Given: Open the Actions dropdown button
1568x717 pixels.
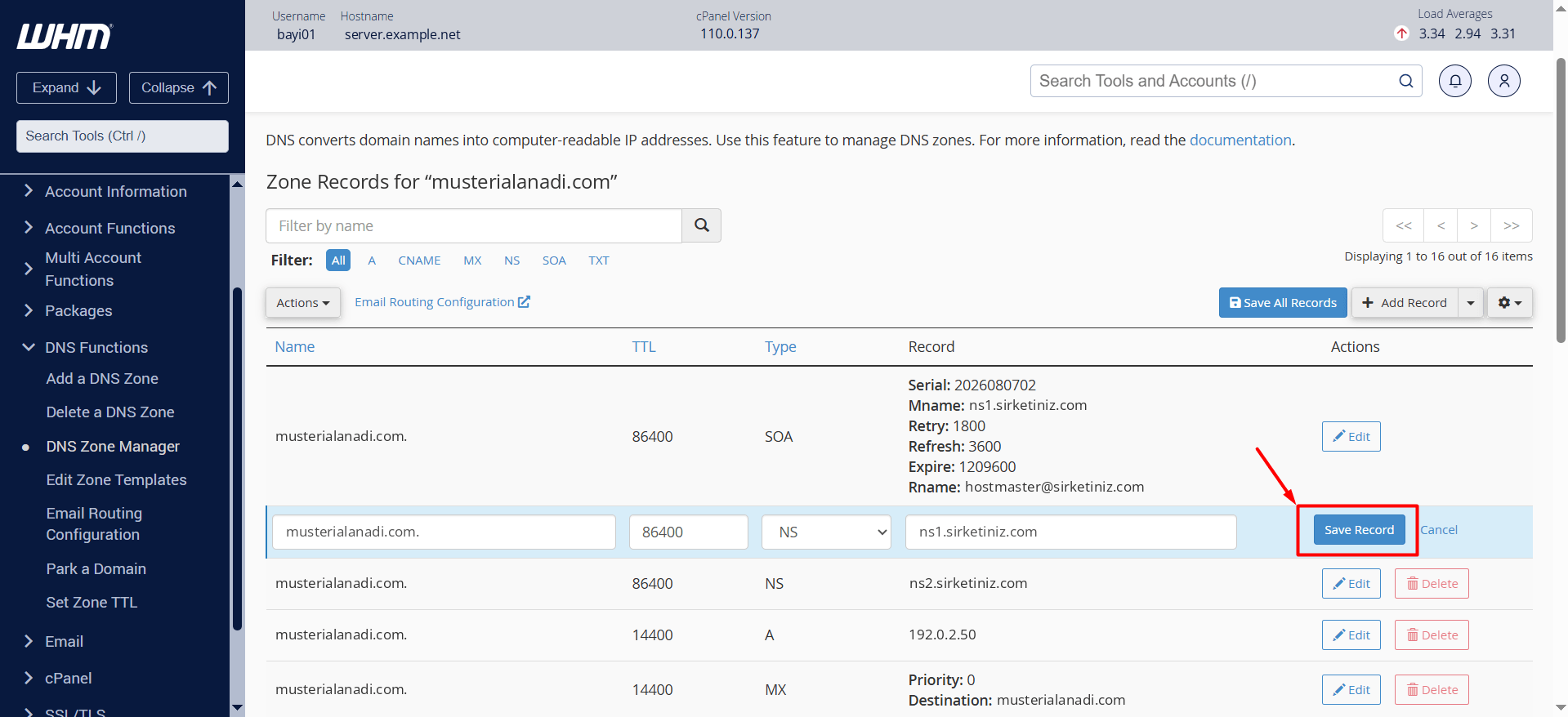Looking at the screenshot, I should pos(302,302).
